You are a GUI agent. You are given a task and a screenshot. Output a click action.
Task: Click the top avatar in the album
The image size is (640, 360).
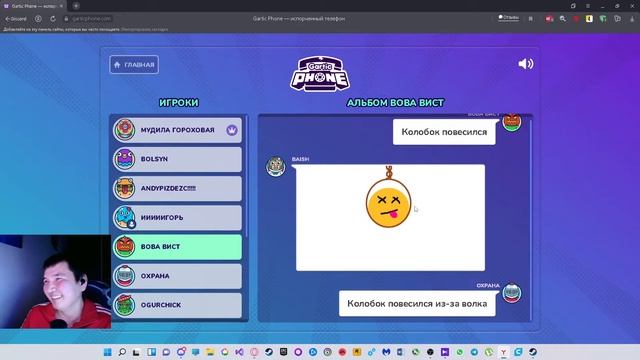point(511,122)
